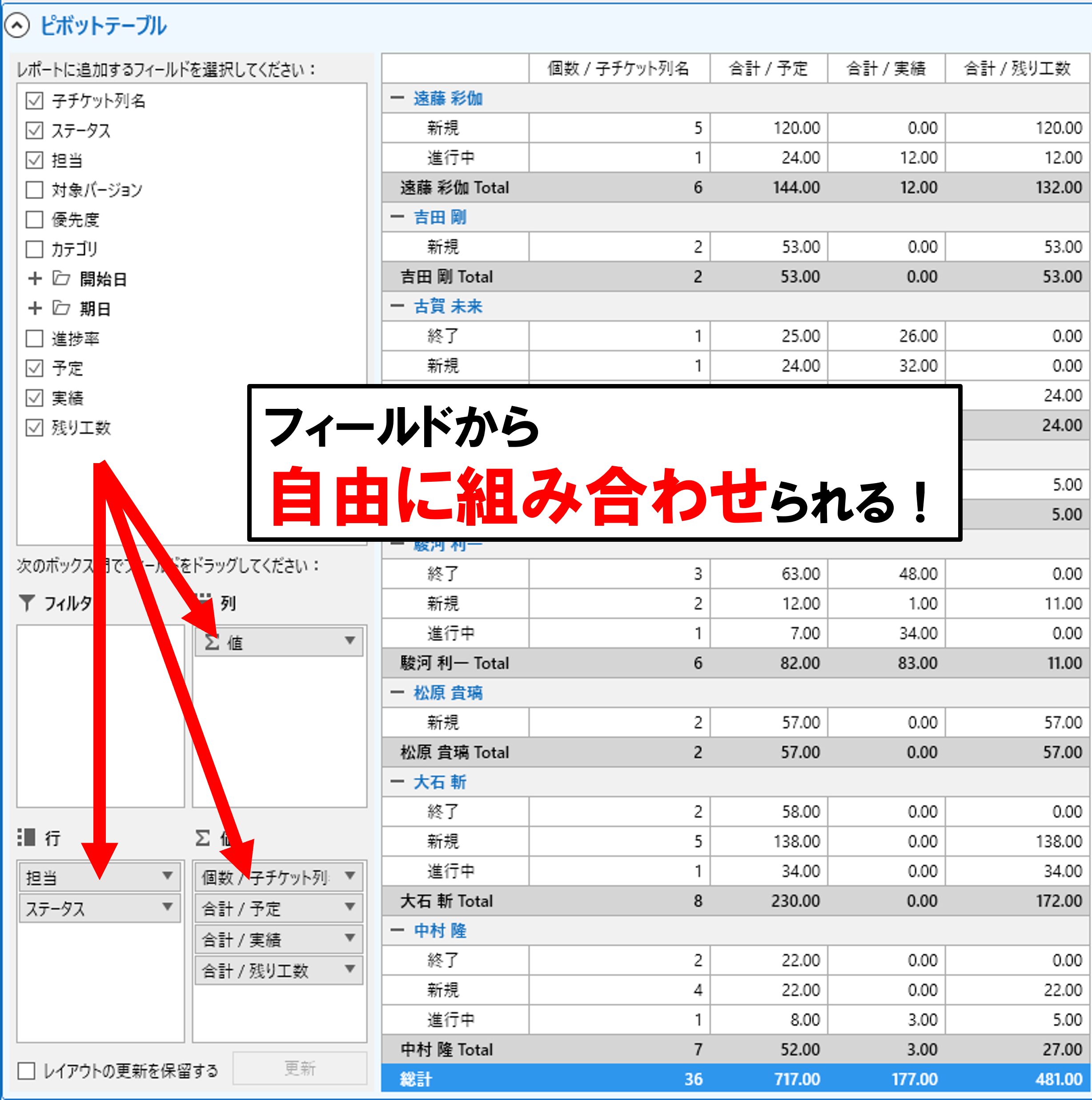Uncheck the 子チケット列名 field

click(35, 101)
